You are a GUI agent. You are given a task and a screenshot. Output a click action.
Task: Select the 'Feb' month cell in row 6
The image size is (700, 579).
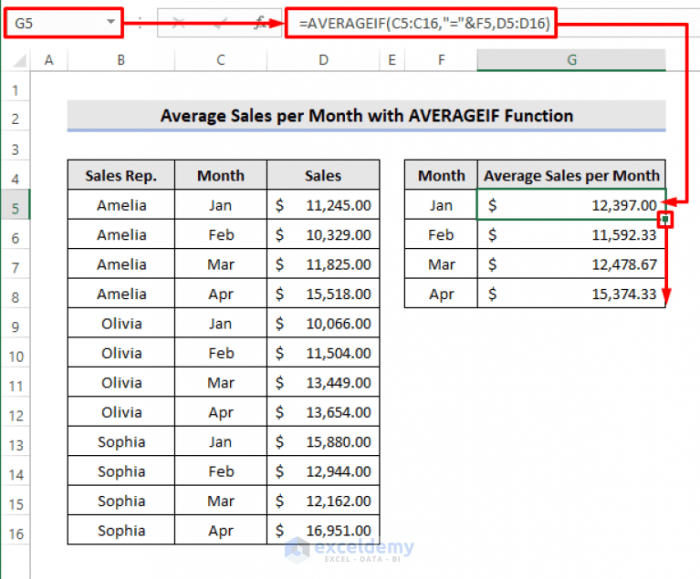pyautogui.click(x=221, y=234)
